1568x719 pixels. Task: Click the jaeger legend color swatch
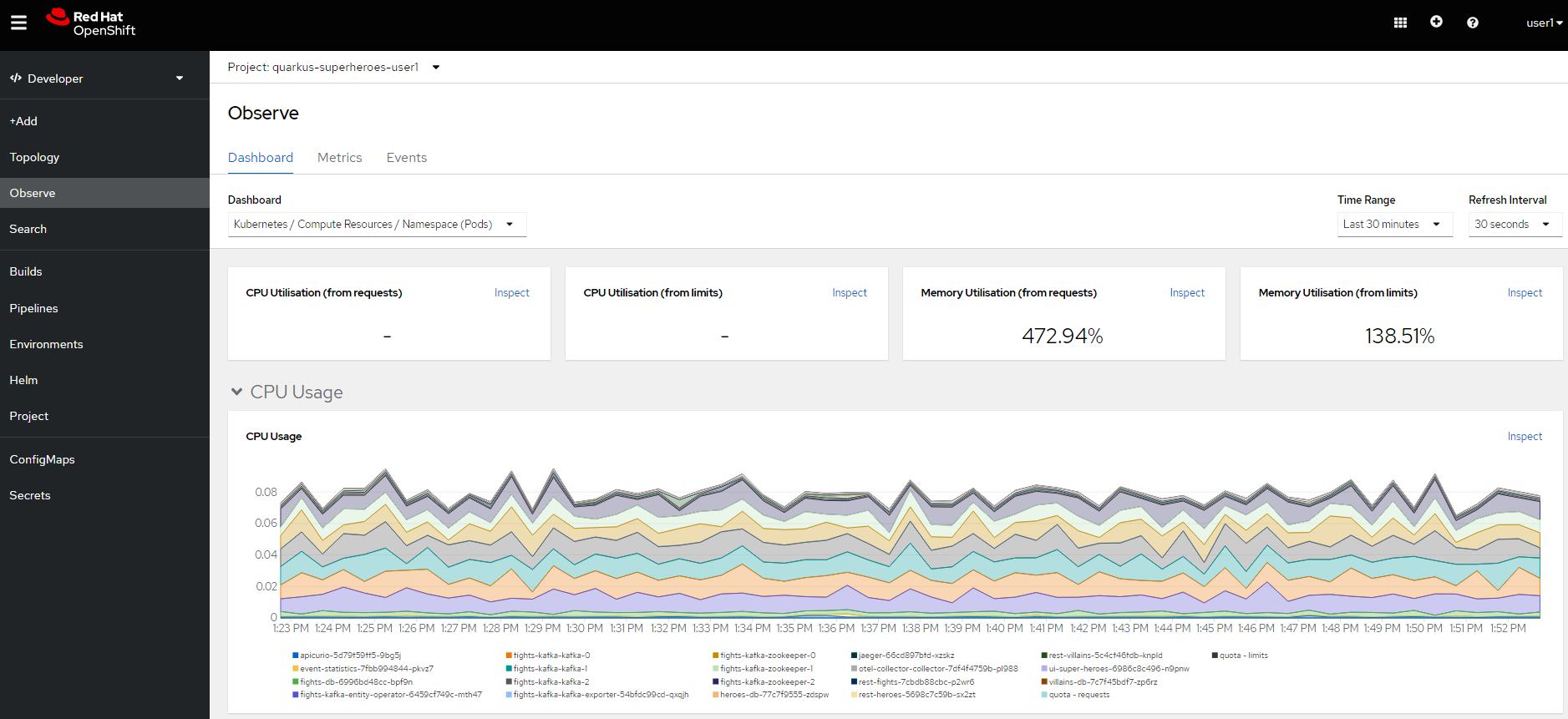pyautogui.click(x=854, y=656)
